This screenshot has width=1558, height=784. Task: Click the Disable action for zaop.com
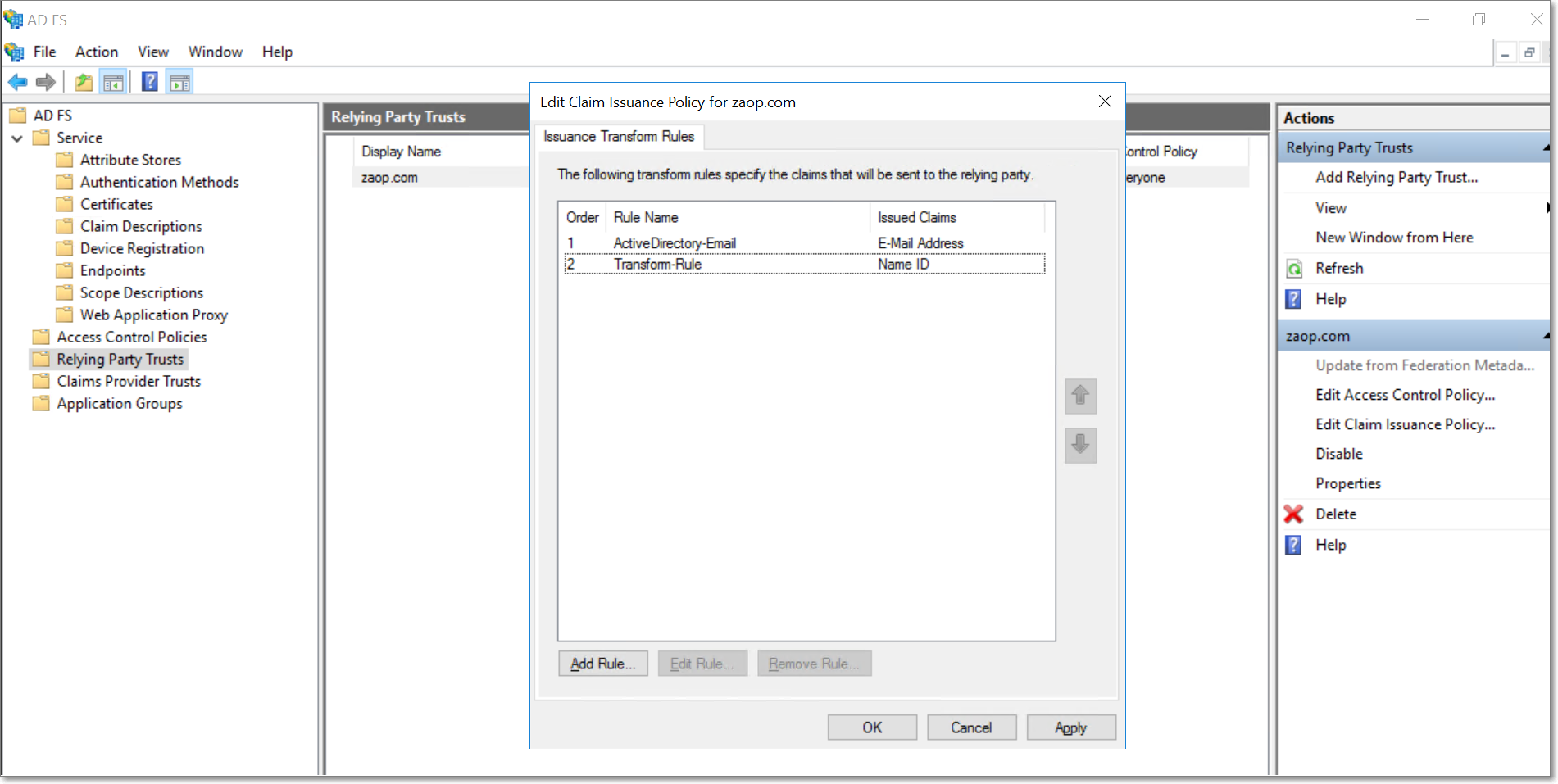point(1339,454)
